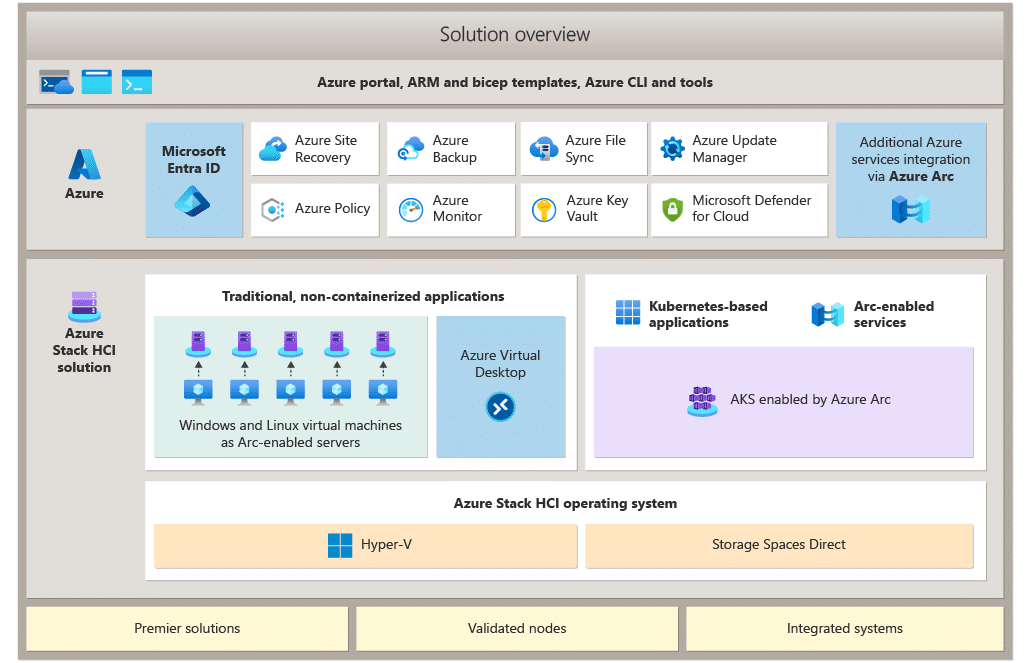Click the Windows and Linux virtual machines caption
1030x663 pixels.
290,434
